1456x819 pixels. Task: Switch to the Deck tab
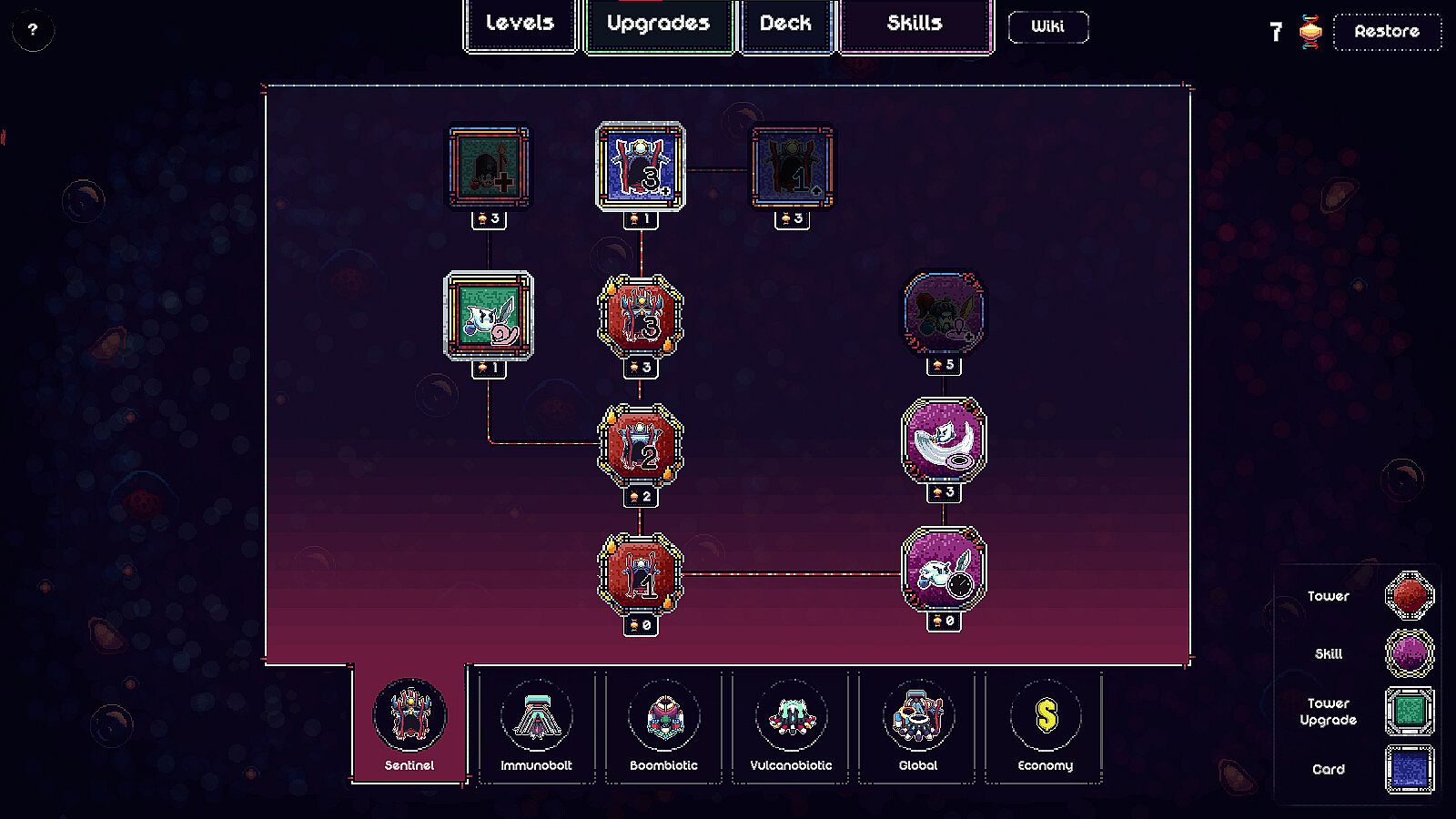point(785,25)
